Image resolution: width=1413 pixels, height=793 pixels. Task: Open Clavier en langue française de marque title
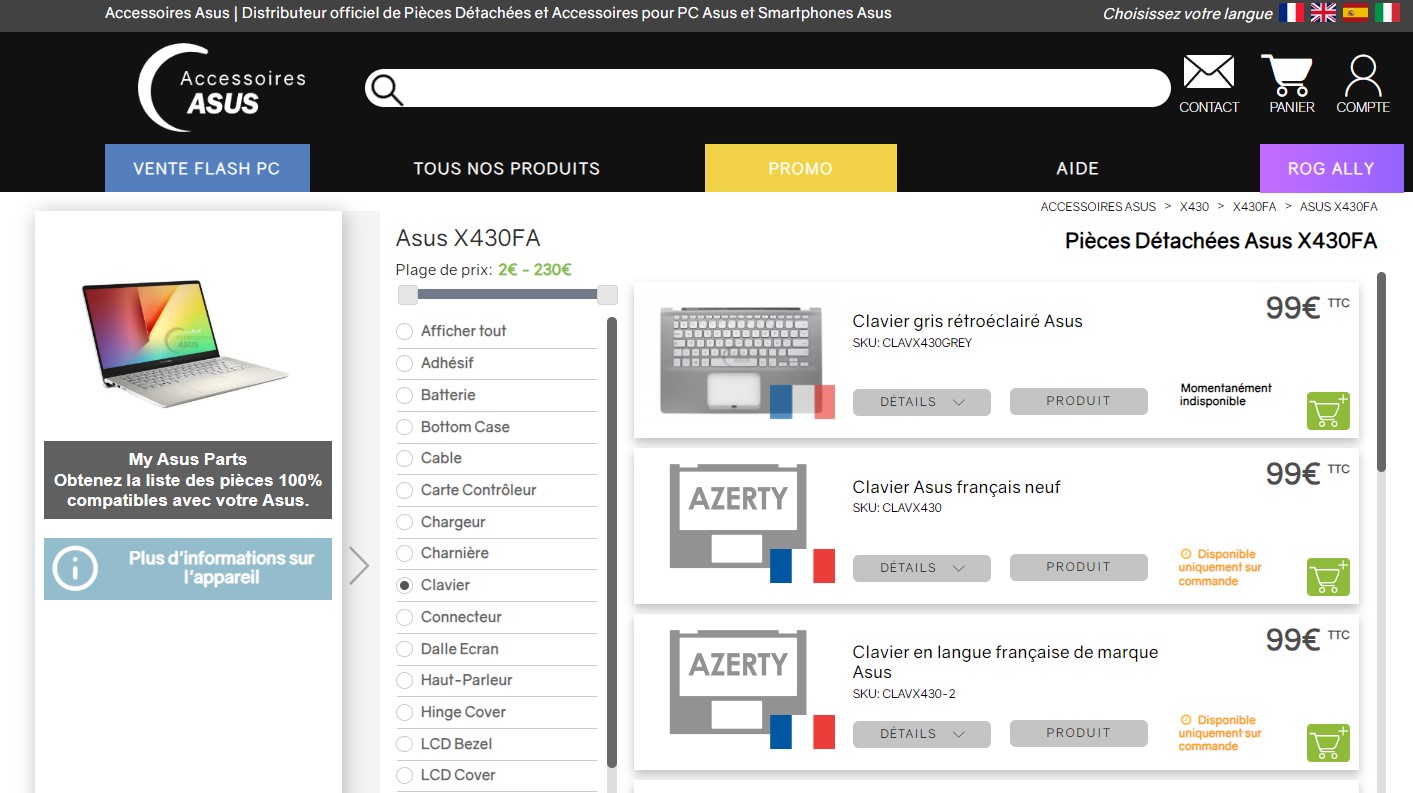tap(1005, 662)
